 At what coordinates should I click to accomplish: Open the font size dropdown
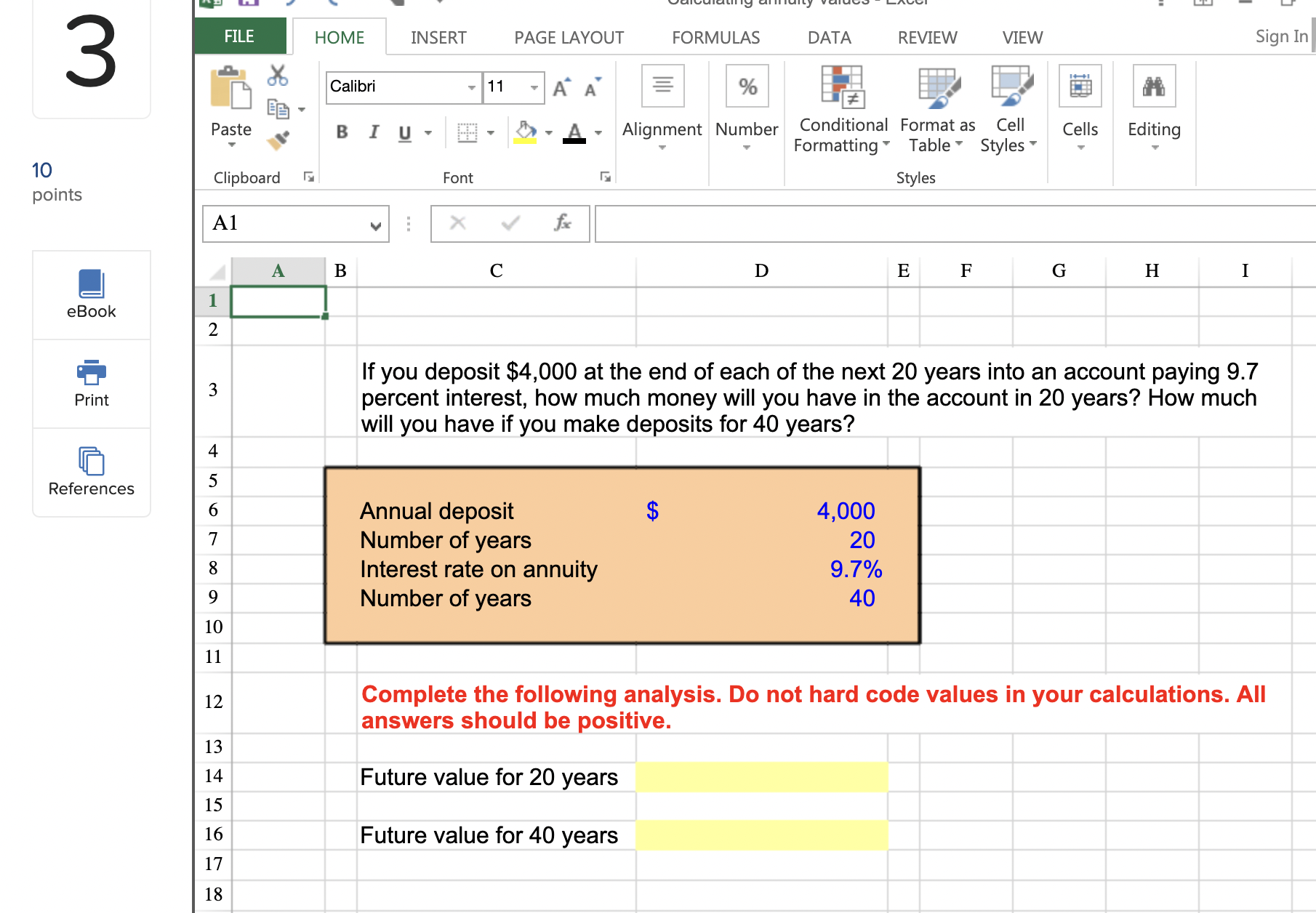click(533, 87)
